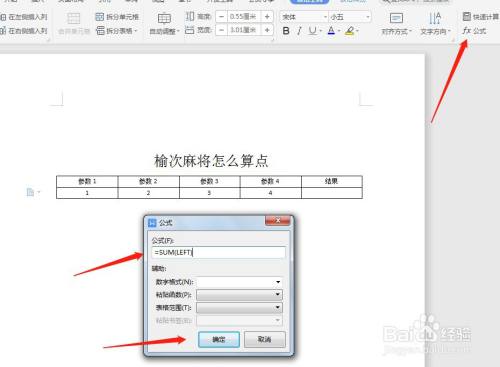Click the empty result cell under 结果
The height and width of the screenshot is (367, 500).
pyautogui.click(x=332, y=193)
